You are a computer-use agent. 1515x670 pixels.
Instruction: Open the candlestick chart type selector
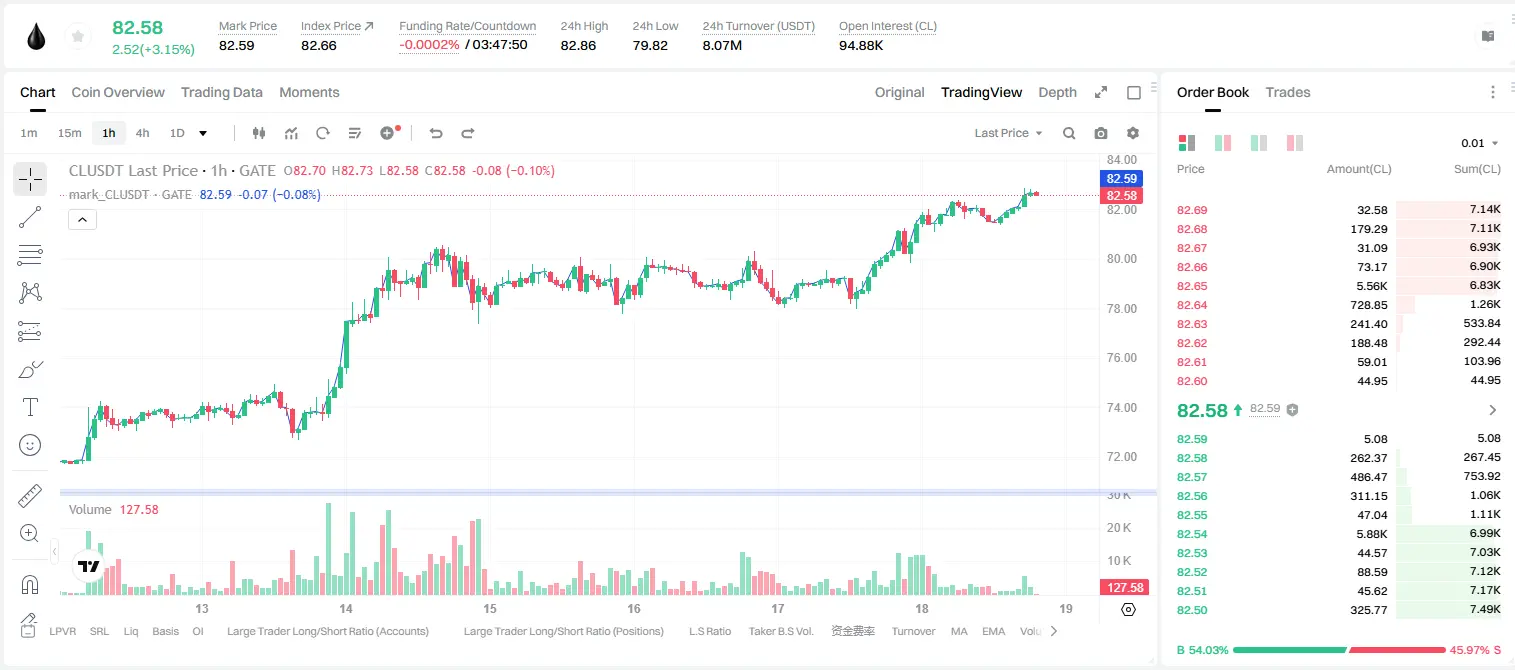pos(259,133)
